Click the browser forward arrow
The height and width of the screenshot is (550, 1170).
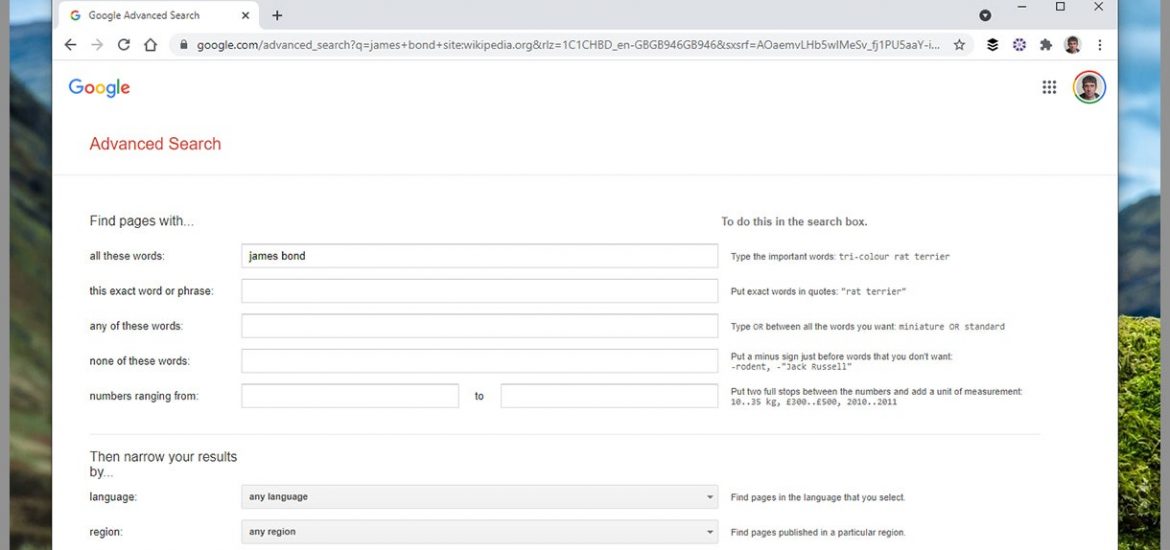point(97,45)
